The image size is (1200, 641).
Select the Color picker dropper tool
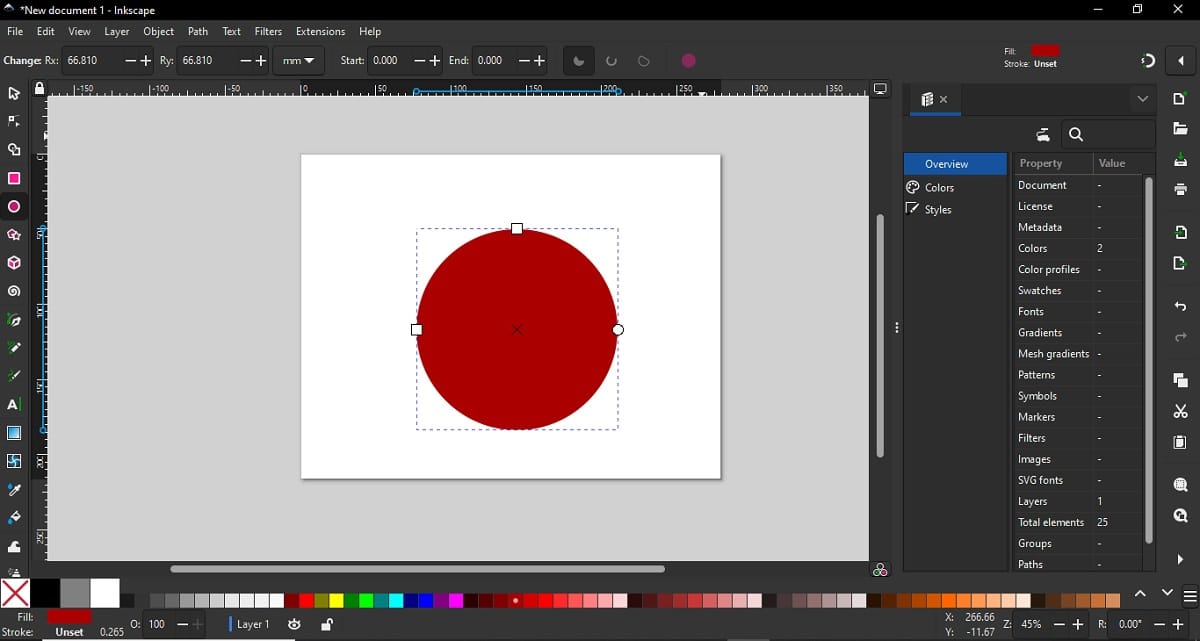[x=14, y=490]
